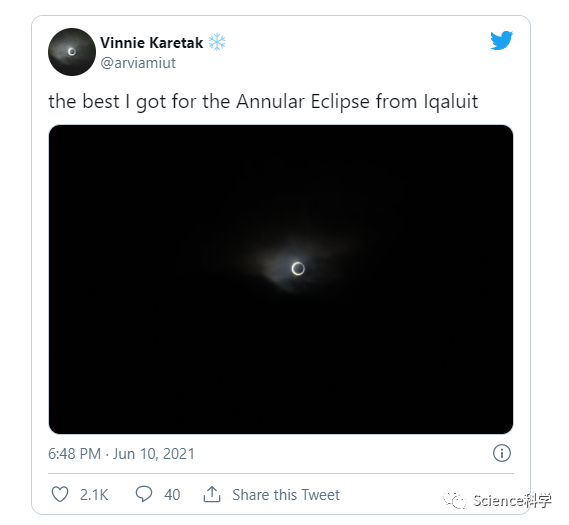Click the share upload arrow icon
569x525 pixels.
click(212, 494)
